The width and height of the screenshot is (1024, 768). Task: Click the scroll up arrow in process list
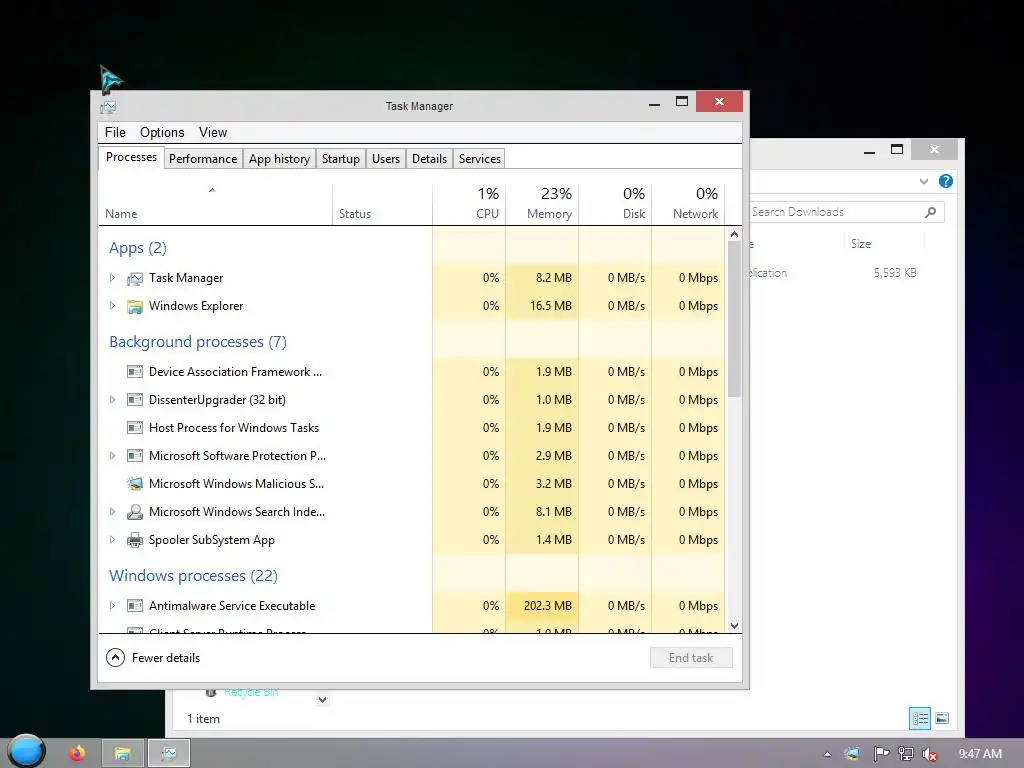(x=734, y=234)
